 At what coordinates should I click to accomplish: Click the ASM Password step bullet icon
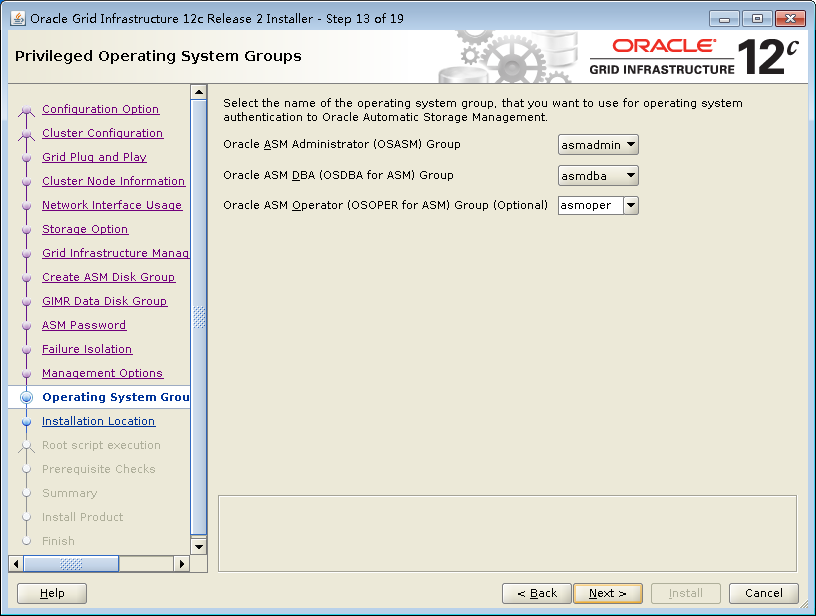(x=27, y=326)
